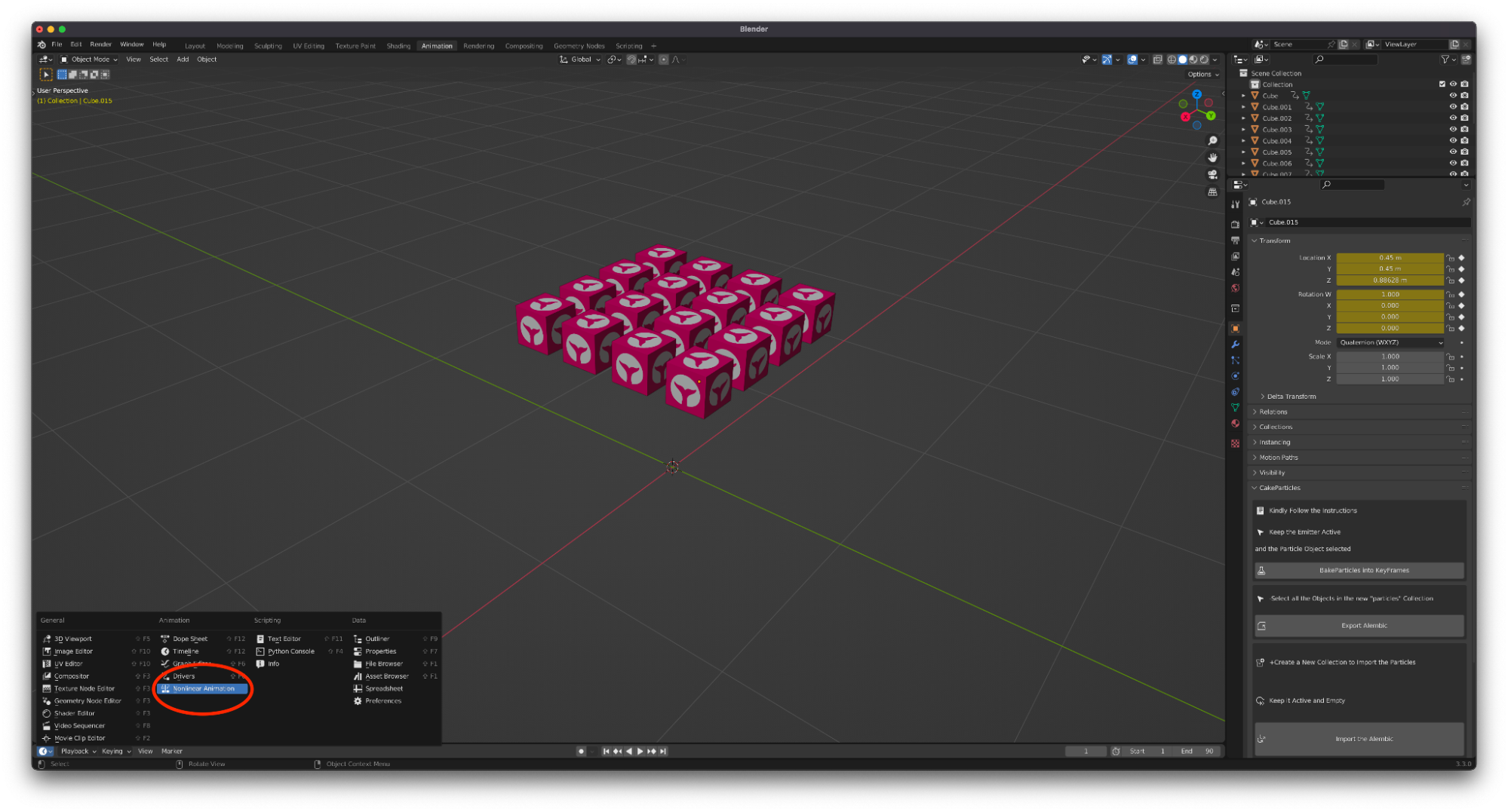Toggle X-ray display in viewport
The width and height of the screenshot is (1508, 812).
click(x=1157, y=60)
